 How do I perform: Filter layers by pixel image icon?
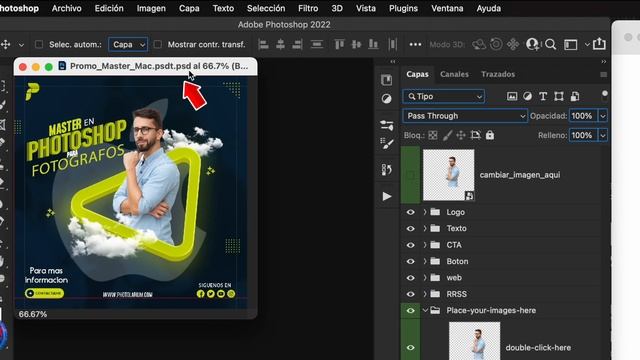512,96
